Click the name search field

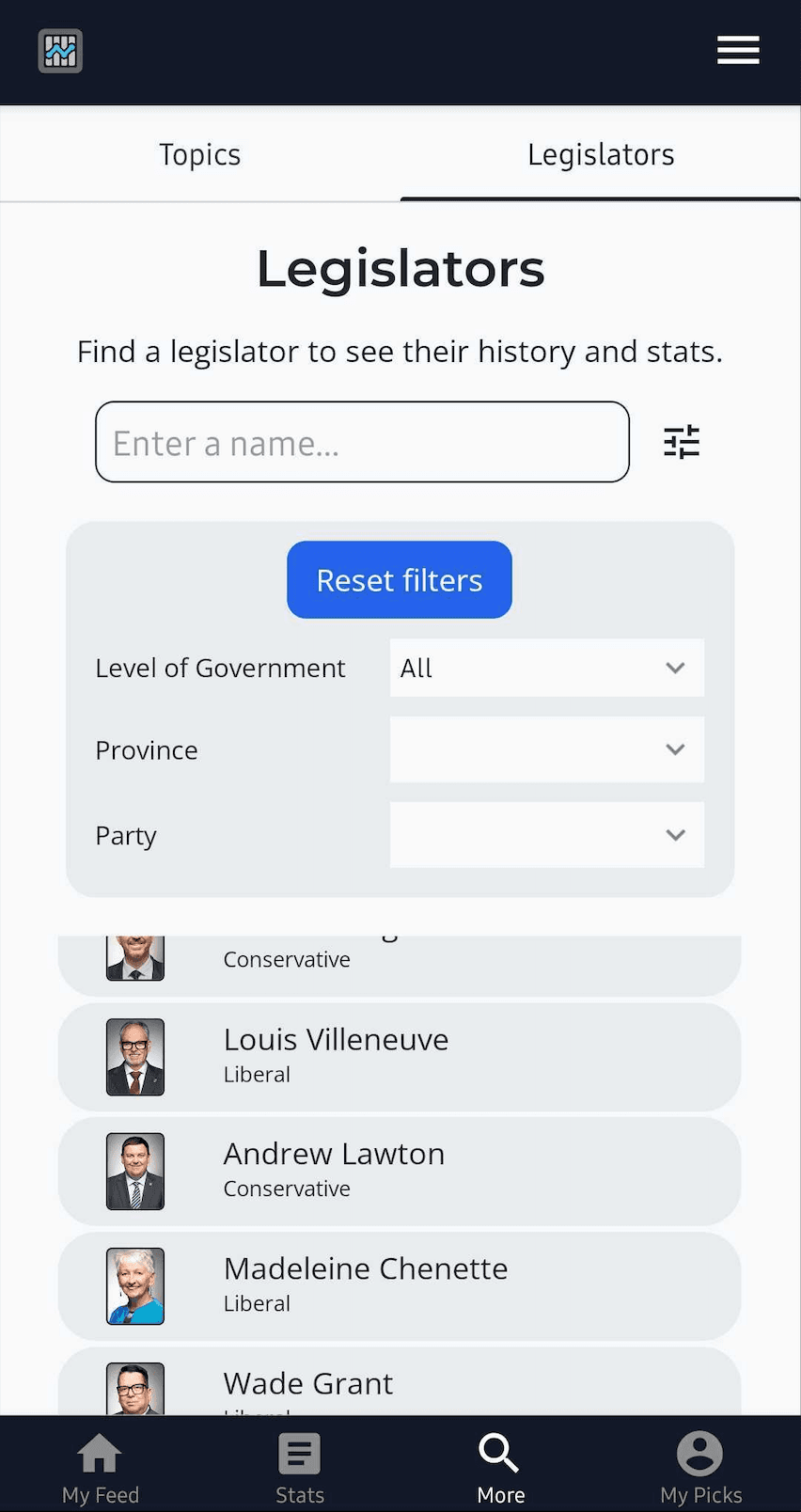[x=362, y=442]
